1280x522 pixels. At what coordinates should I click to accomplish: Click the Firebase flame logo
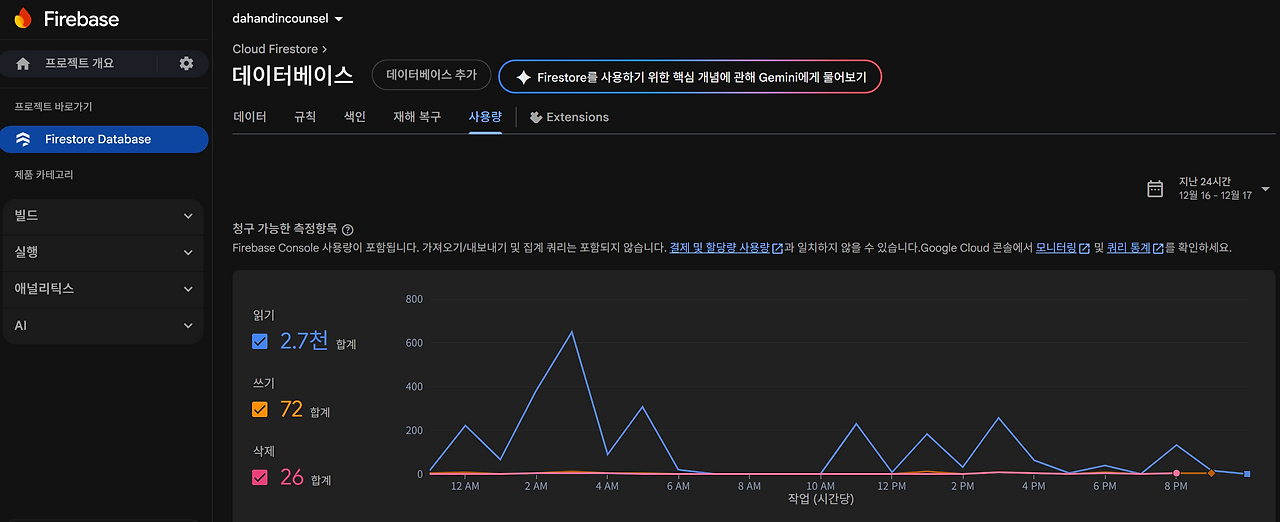pyautogui.click(x=22, y=18)
